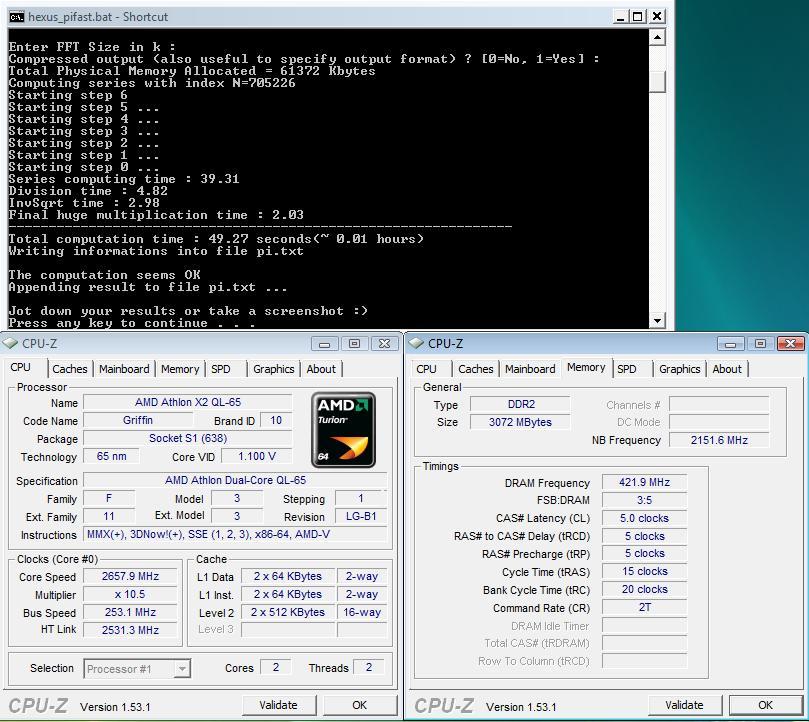Click the Specification field AMD Athlon Dual-Core QL-65
809x722 pixels.
[235, 480]
